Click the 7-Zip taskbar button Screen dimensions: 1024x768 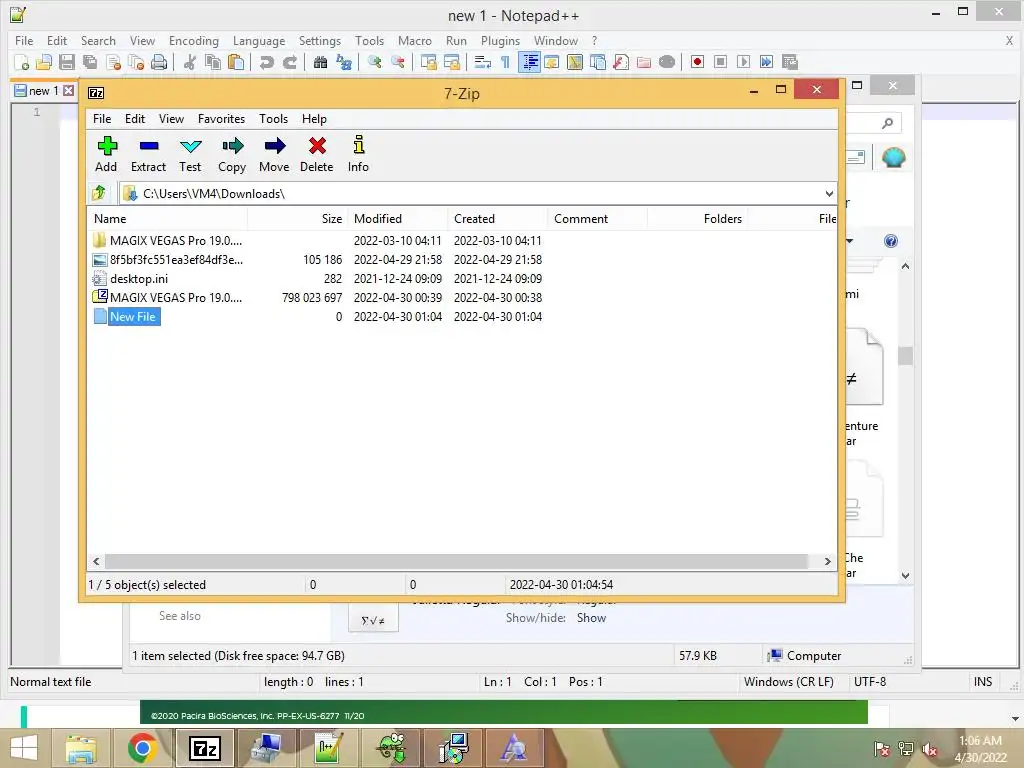[204, 748]
